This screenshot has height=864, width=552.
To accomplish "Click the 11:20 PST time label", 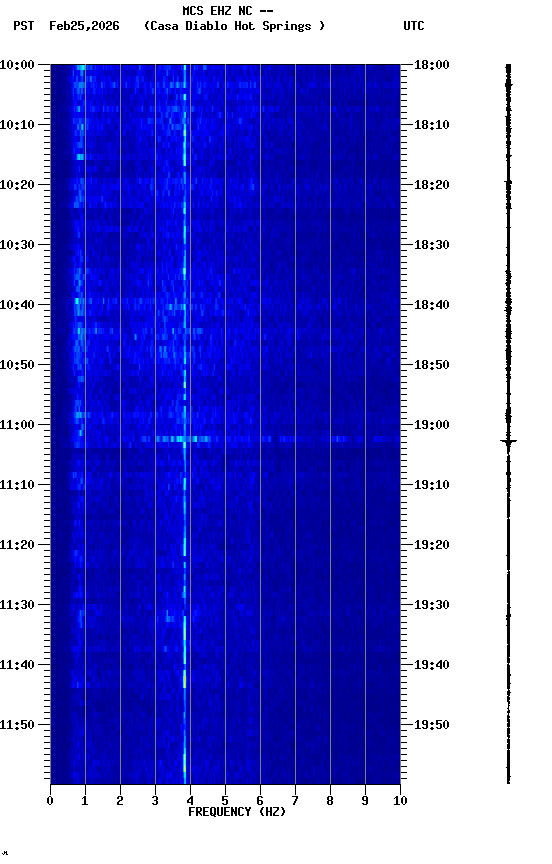I will 17,545.
